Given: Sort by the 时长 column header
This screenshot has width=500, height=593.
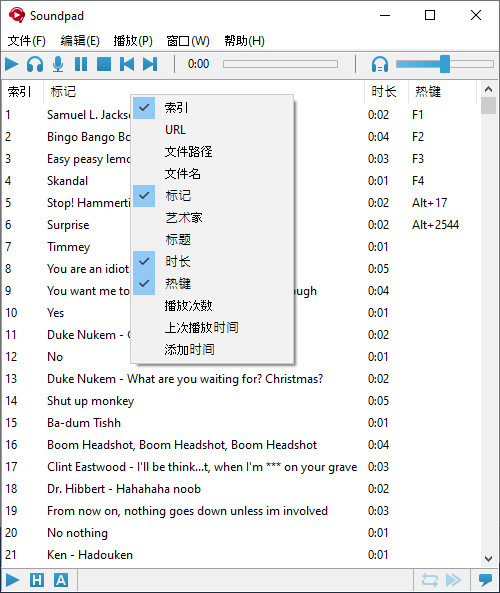Looking at the screenshot, I should (387, 92).
